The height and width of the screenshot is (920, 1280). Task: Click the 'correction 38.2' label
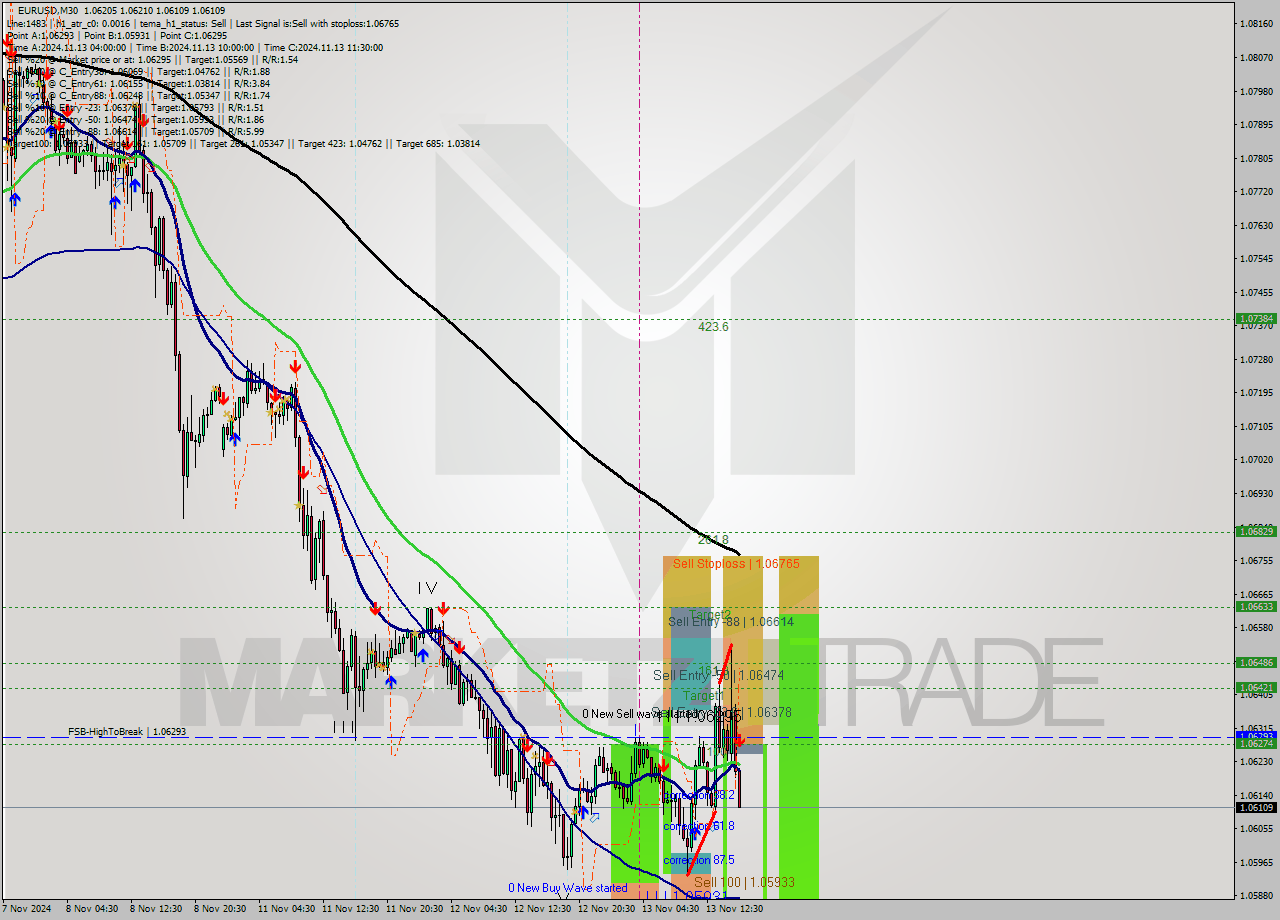point(699,795)
